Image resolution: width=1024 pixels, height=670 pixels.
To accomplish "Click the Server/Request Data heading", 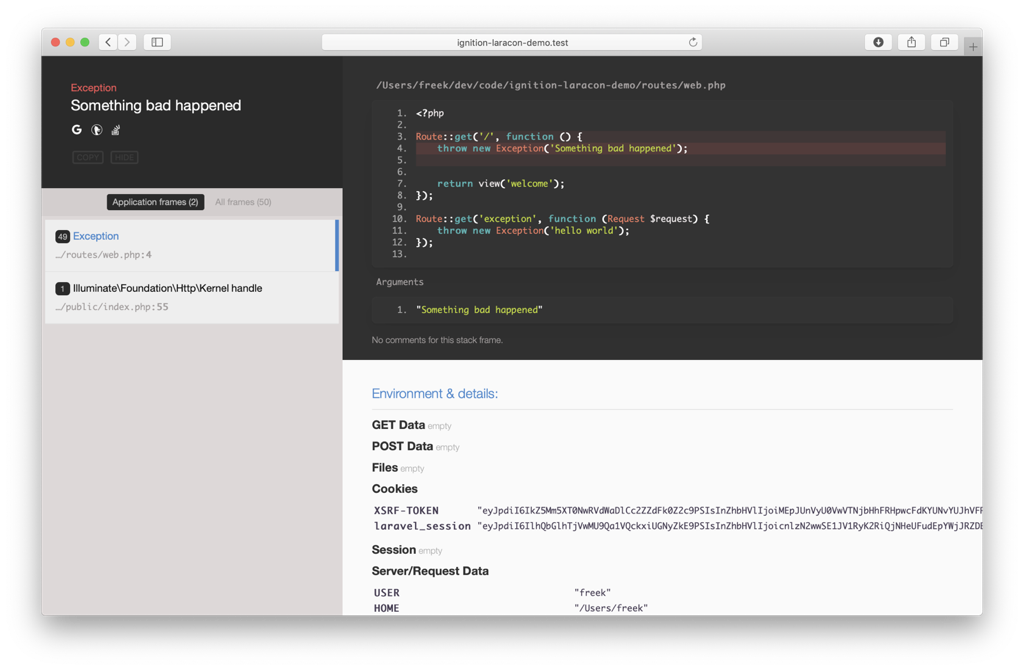I will coord(430,571).
